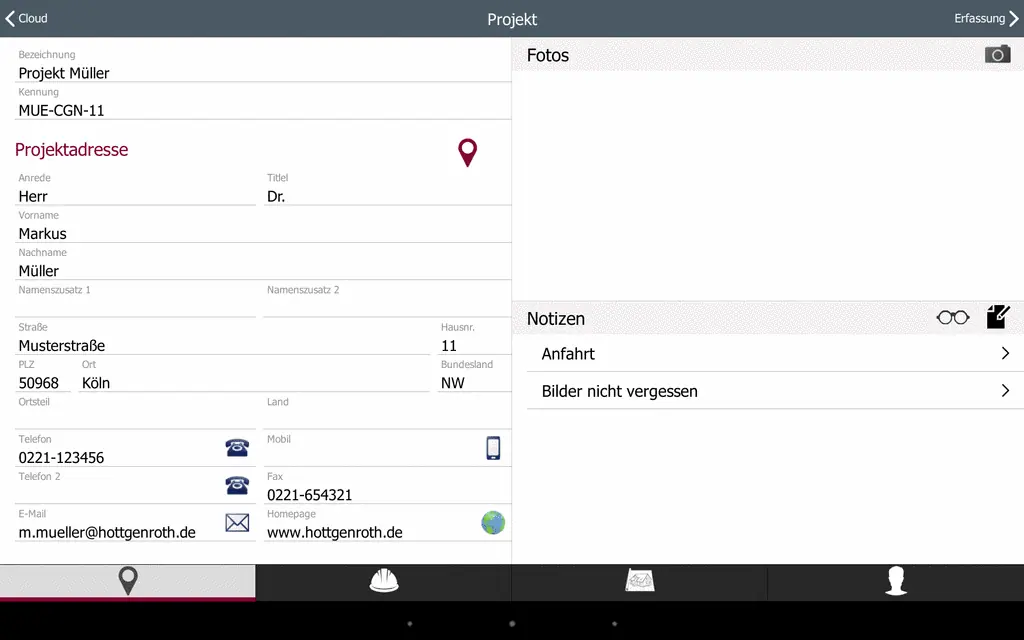Tap the phone icon beside Telefon 2

pyautogui.click(x=237, y=485)
